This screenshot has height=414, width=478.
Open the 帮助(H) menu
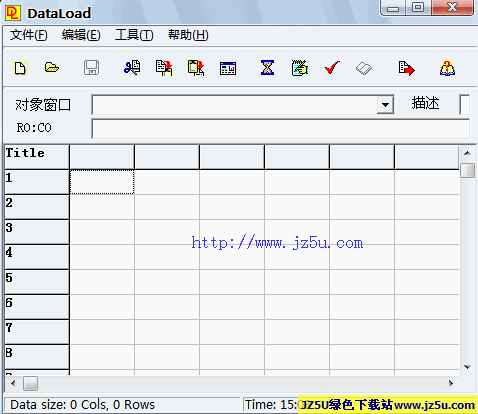pyautogui.click(x=188, y=35)
